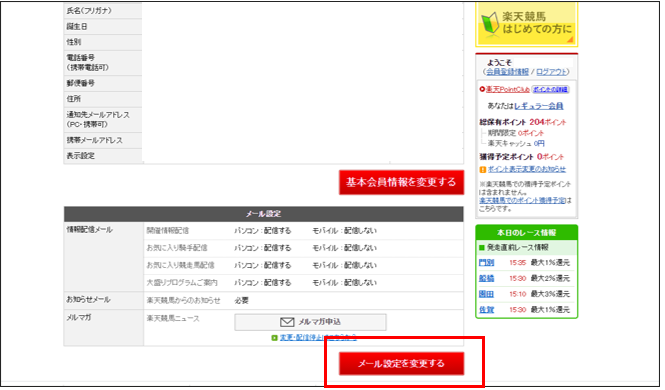Click the 表示設定 field label
The width and height of the screenshot is (665, 390).
tap(81, 156)
